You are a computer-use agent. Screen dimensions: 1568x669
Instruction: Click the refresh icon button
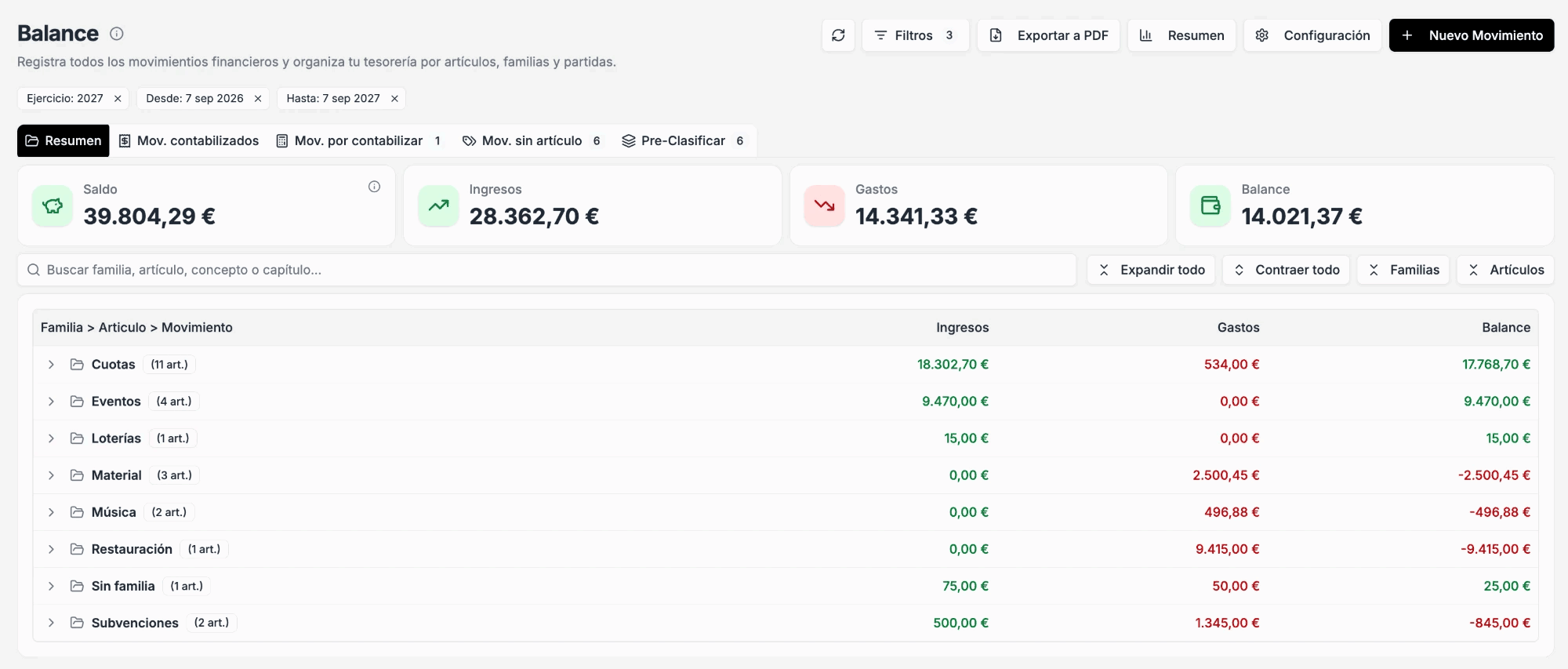point(838,35)
